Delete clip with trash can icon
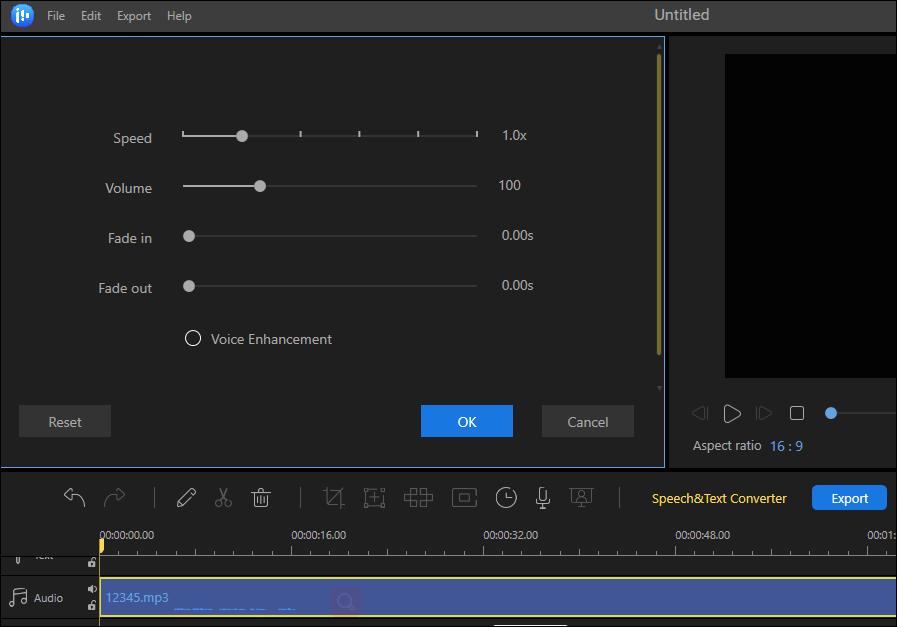 click(x=261, y=497)
